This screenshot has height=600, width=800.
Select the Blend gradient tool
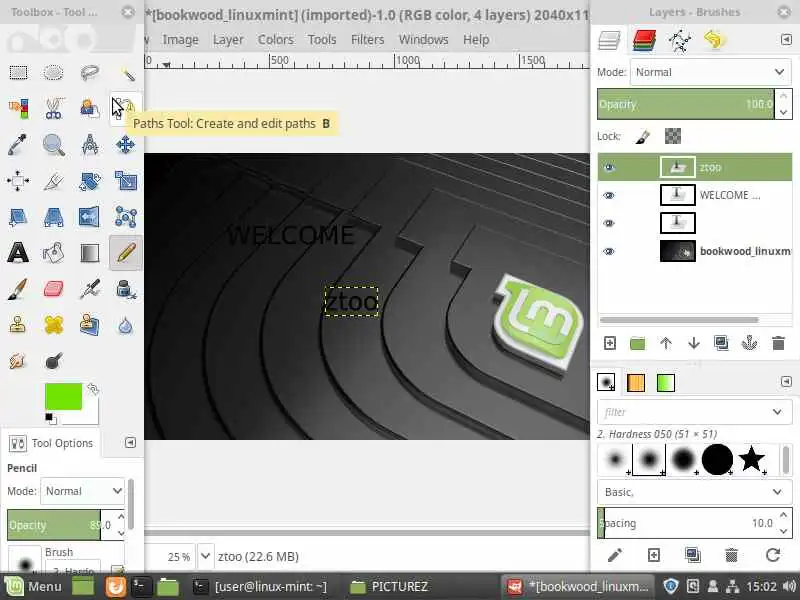pos(90,253)
